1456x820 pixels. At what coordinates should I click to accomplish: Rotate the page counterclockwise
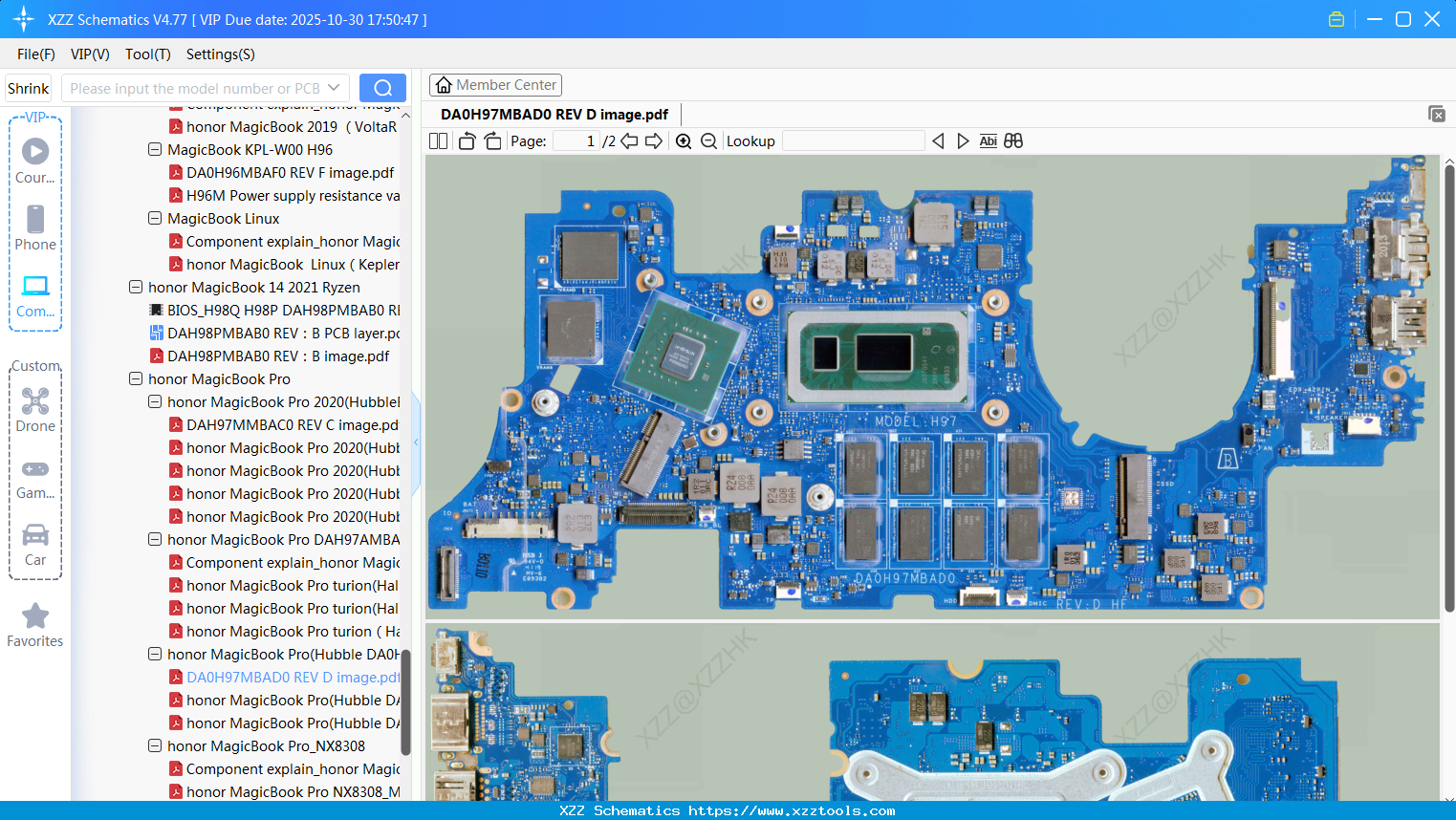[x=467, y=141]
